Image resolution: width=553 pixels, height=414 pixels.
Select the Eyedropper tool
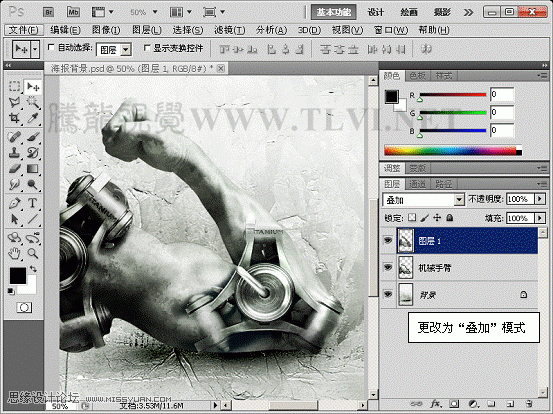pos(33,118)
